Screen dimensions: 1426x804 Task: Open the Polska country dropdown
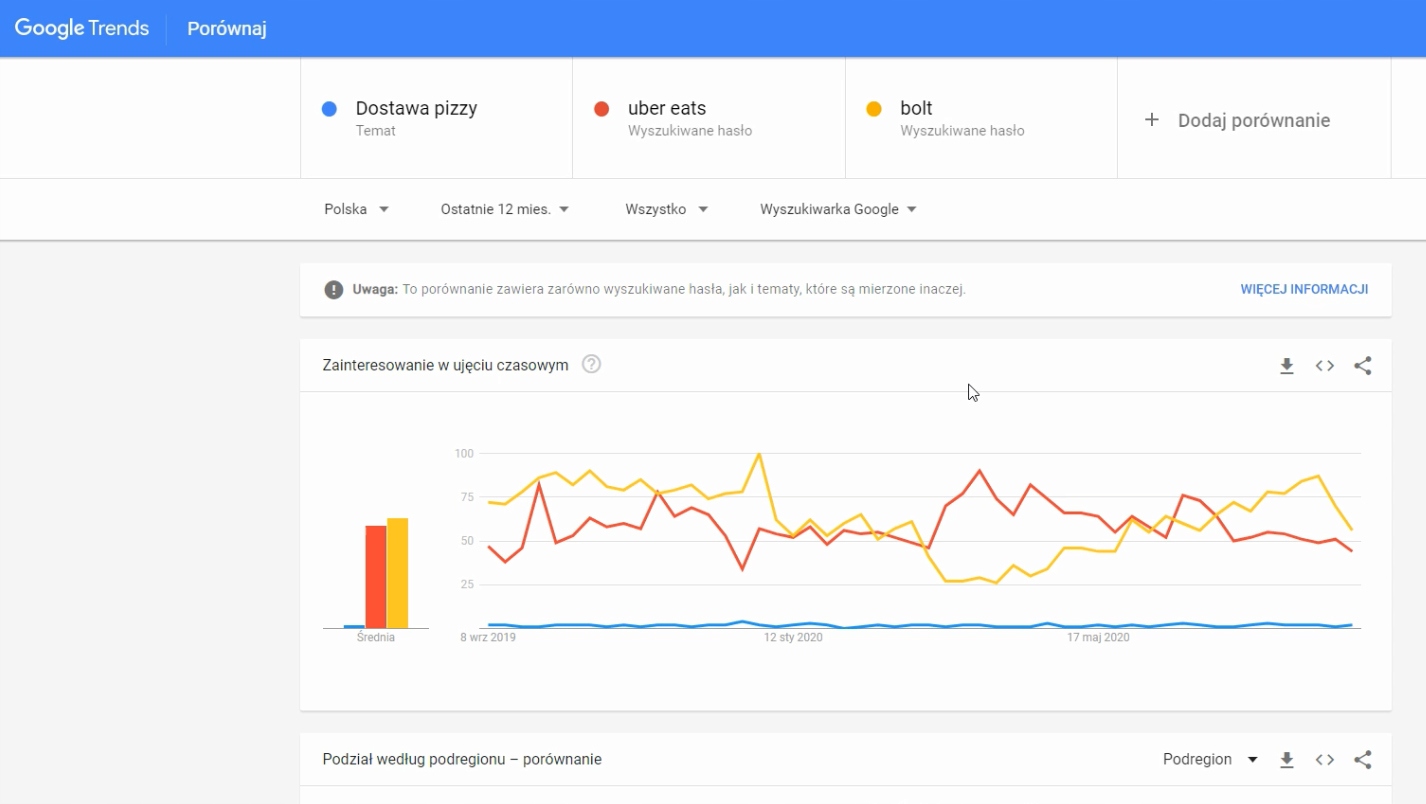point(357,209)
